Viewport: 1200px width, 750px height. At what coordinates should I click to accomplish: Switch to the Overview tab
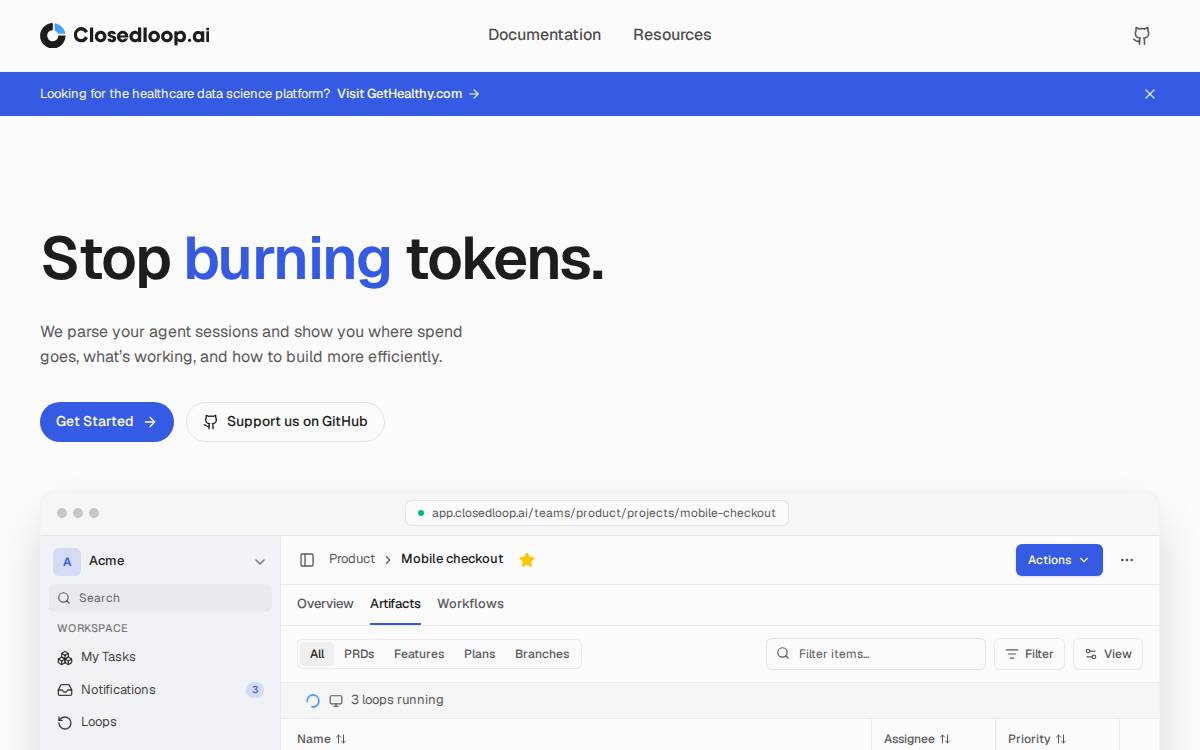(325, 604)
